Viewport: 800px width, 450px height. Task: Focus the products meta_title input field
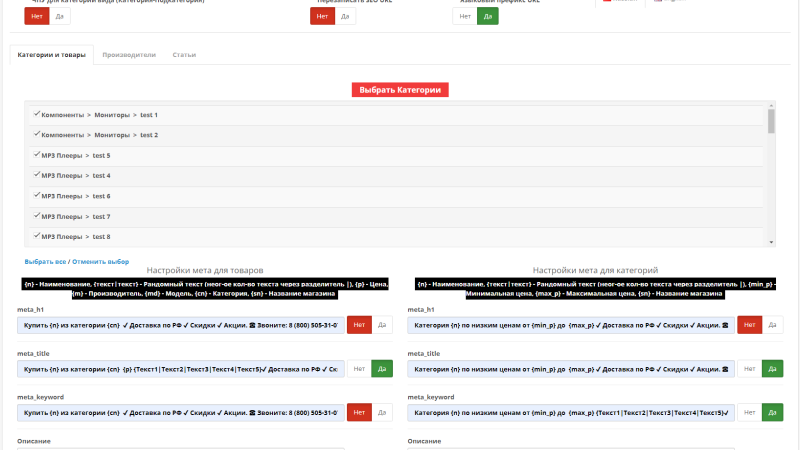click(x=181, y=369)
